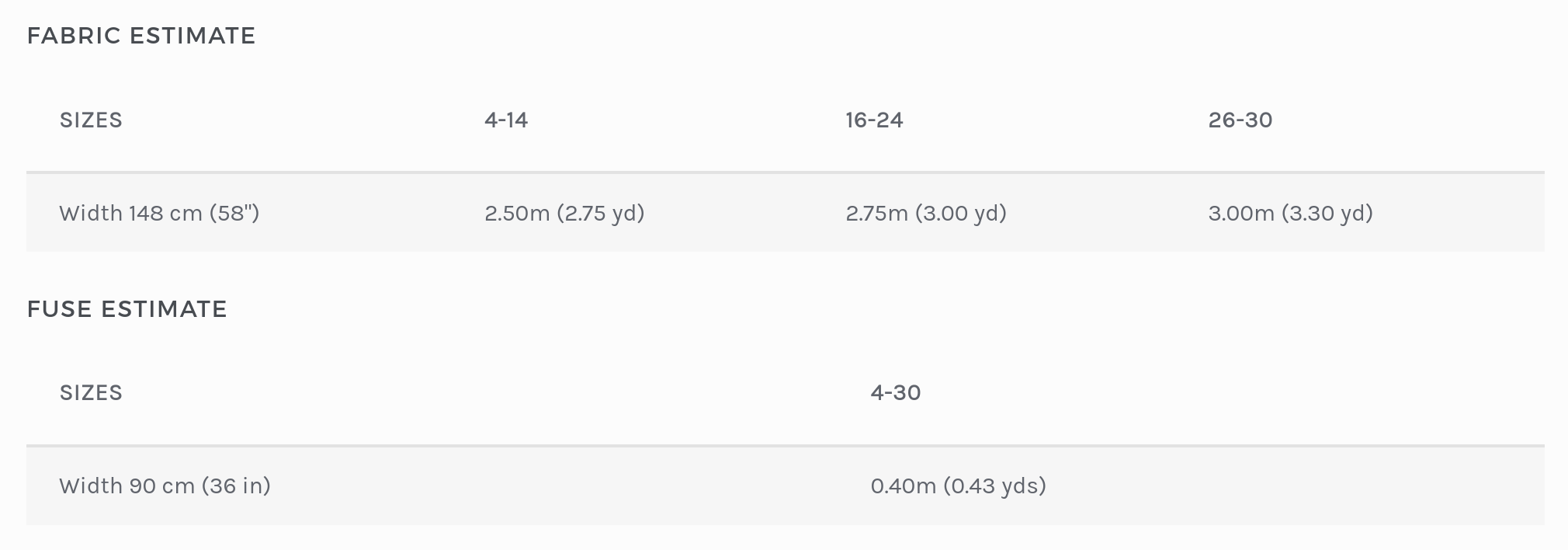Select the SIZES label under Fuse Estimate
Image resolution: width=1568 pixels, height=550 pixels.
[x=91, y=393]
